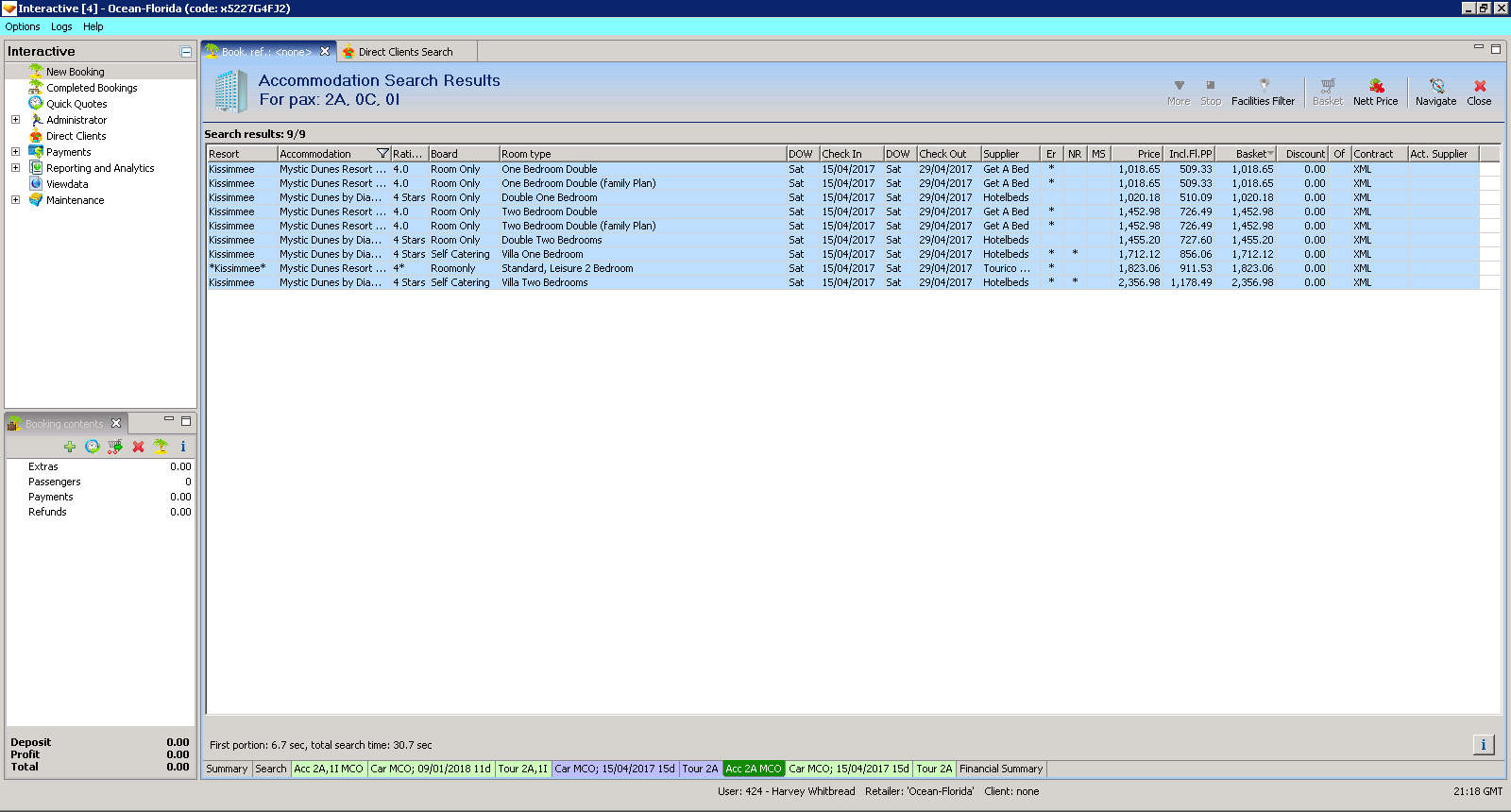Sort results by the Resort column header
The image size is (1511, 812).
point(242,154)
